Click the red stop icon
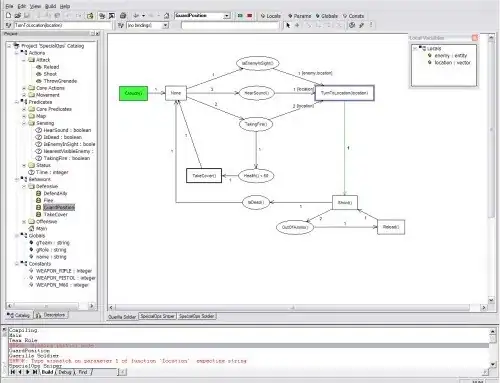500x383 pixels. pyautogui.click(x=249, y=16)
